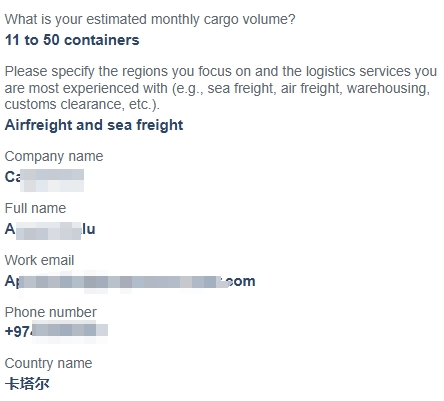Select the blurred company name value

click(x=44, y=177)
